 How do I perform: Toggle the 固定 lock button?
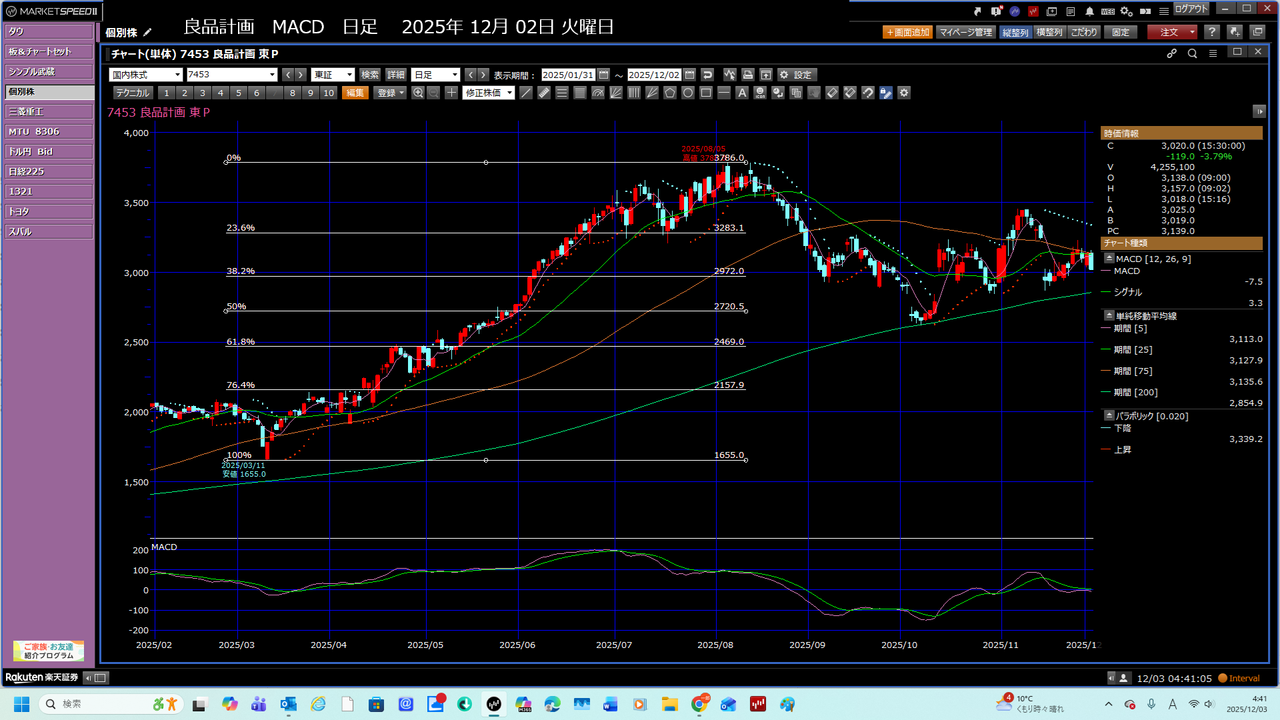(1121, 32)
